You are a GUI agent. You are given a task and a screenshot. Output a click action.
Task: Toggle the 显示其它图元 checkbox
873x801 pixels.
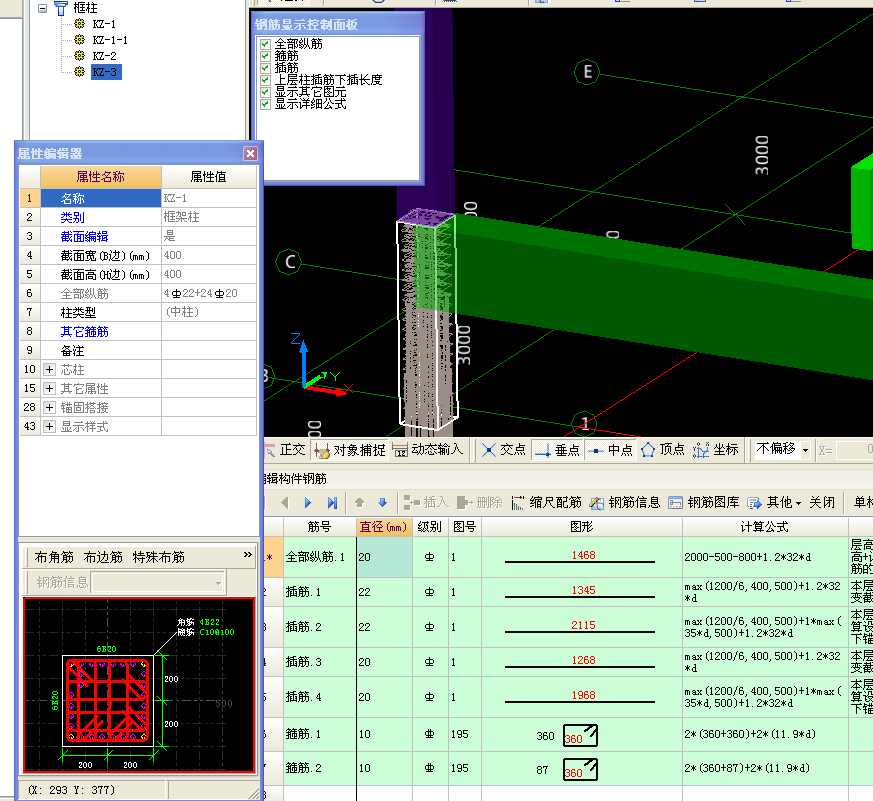coord(266,92)
